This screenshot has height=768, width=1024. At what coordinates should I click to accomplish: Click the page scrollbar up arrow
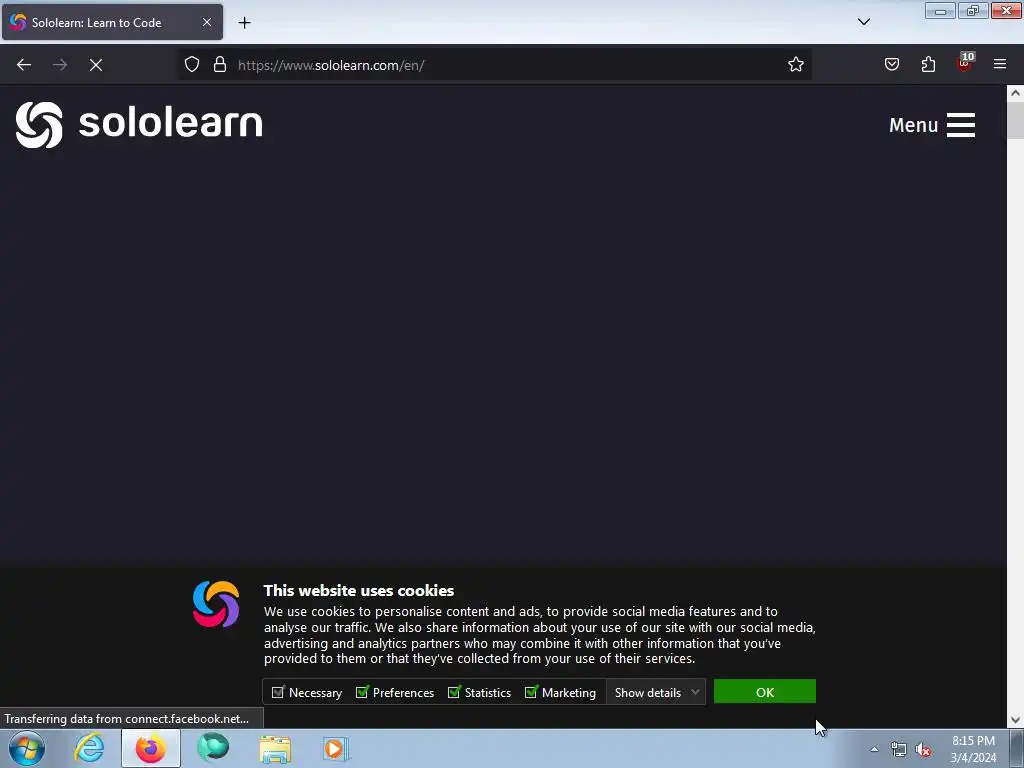[x=1015, y=93]
